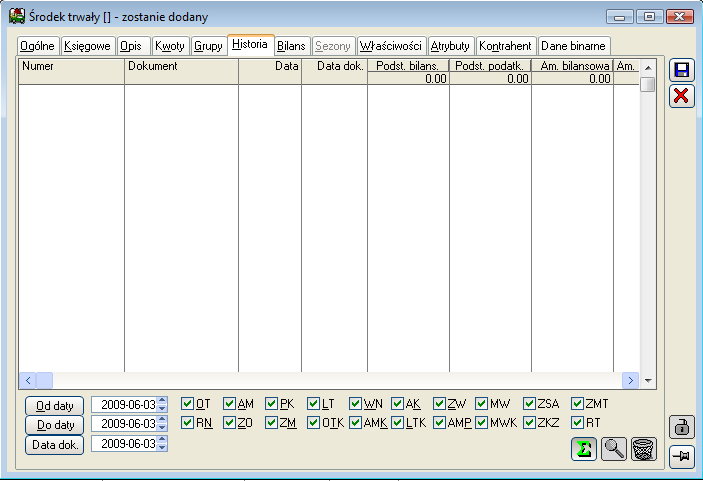Click the Data dok. button
The height and width of the screenshot is (481, 703).
pos(55,445)
